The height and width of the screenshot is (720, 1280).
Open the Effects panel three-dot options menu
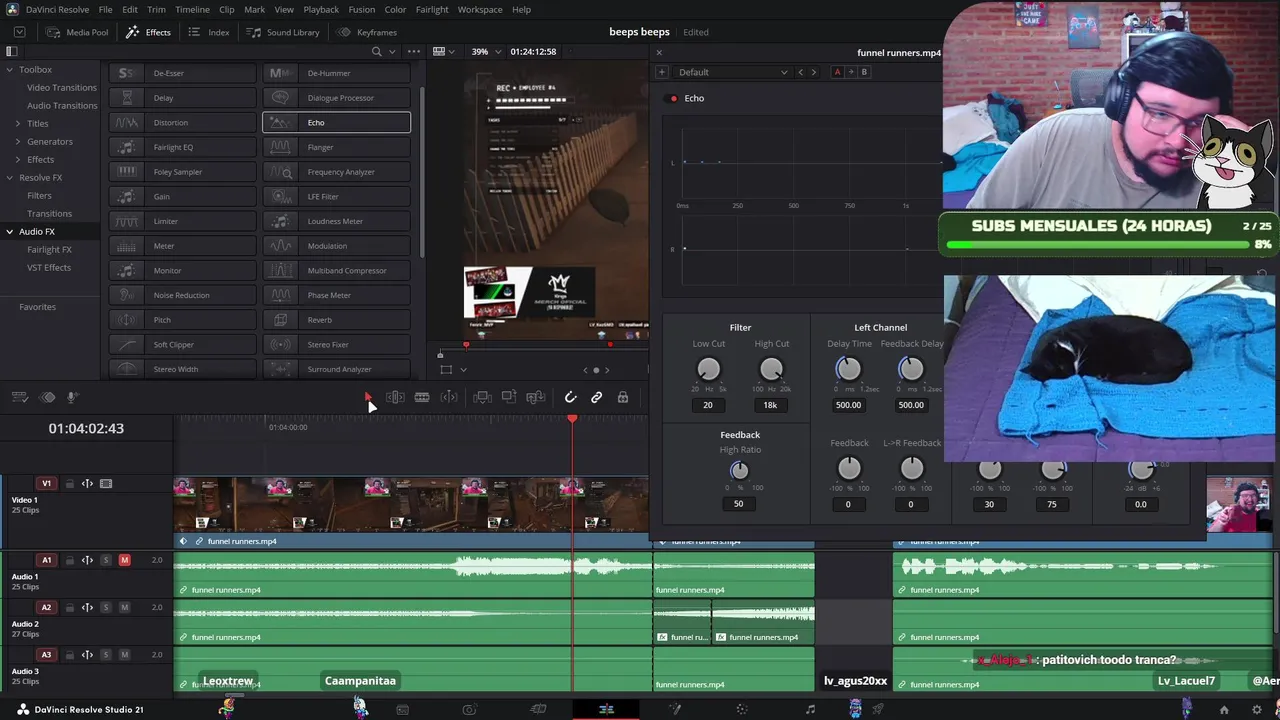(414, 52)
